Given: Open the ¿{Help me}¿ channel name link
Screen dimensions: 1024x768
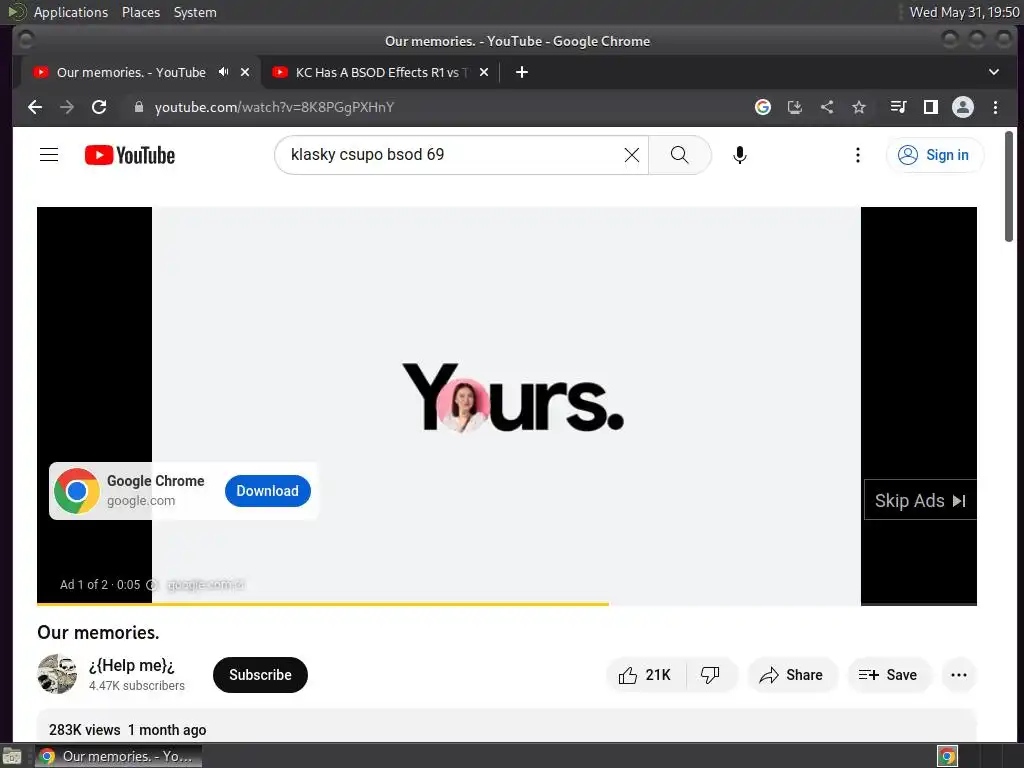Looking at the screenshot, I should click(x=132, y=665).
